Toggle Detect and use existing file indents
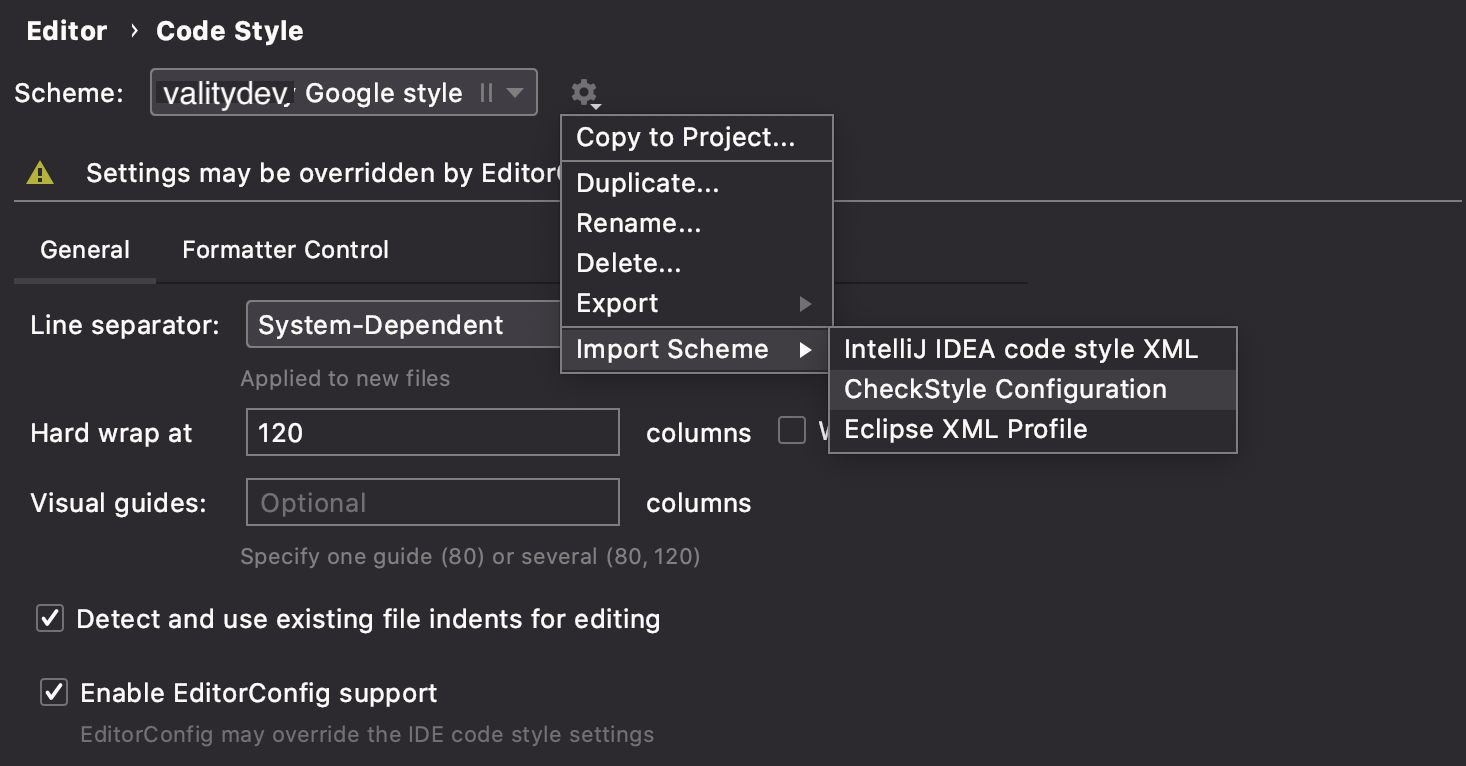 (x=50, y=619)
